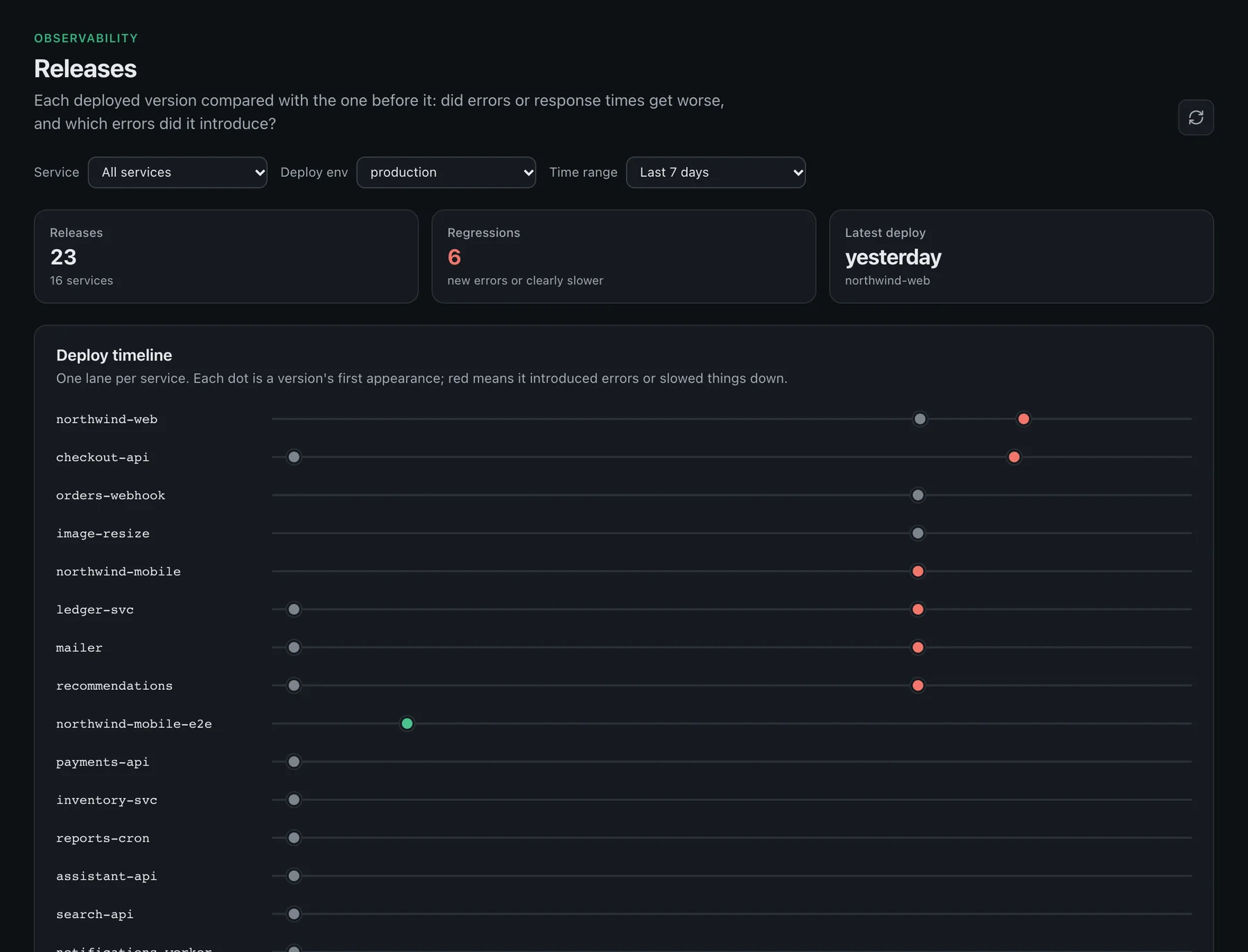Click the refresh releases icon button
Screen dimensions: 1248x952
pyautogui.click(x=1195, y=117)
